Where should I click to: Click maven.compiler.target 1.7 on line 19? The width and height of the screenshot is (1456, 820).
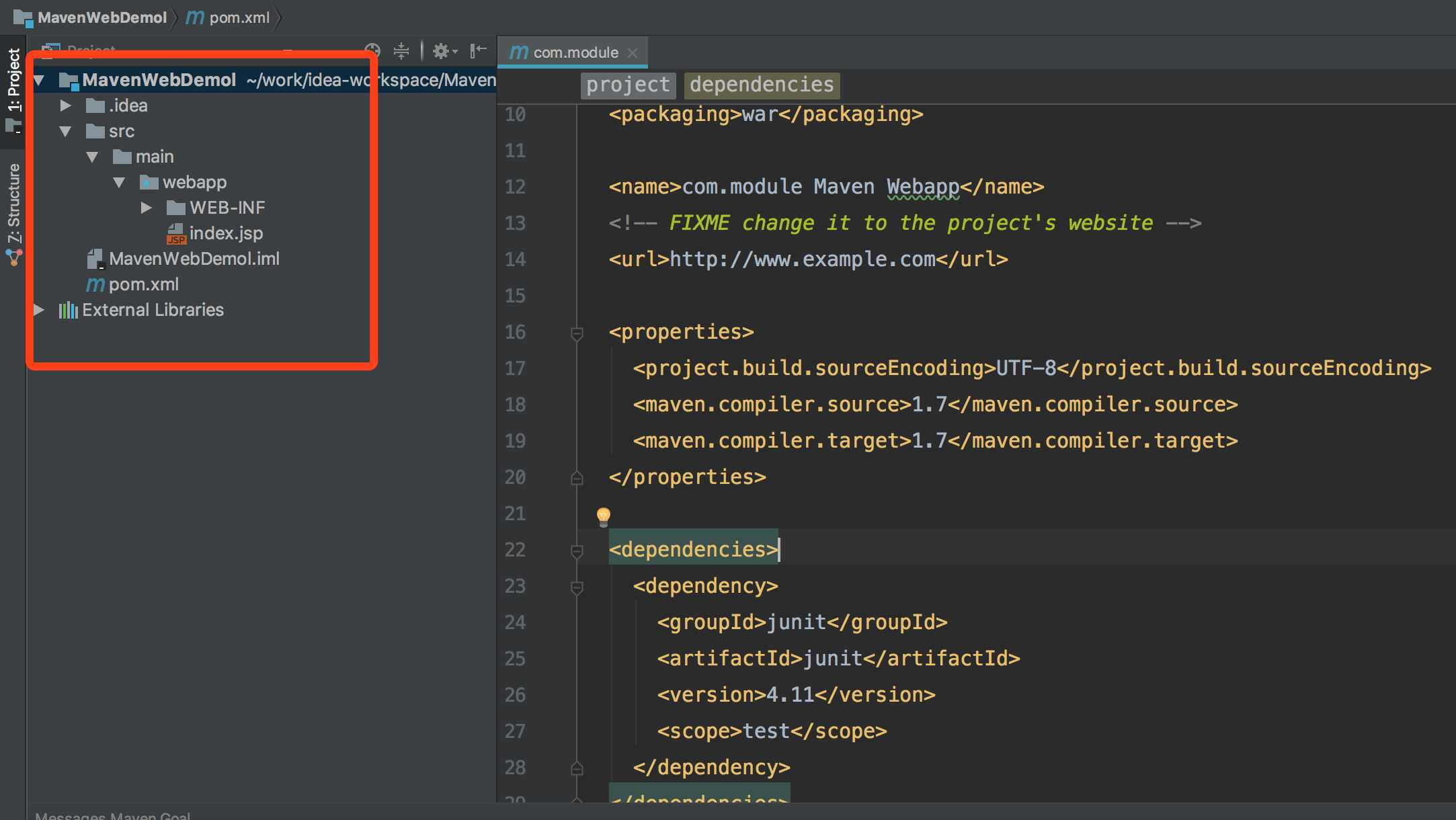pyautogui.click(x=935, y=441)
